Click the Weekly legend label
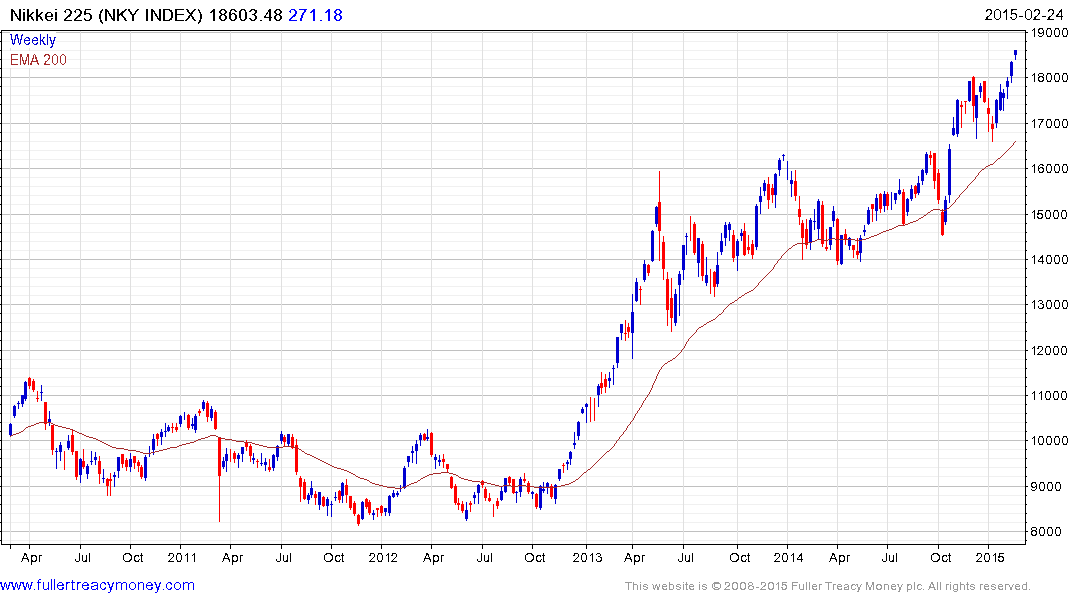The height and width of the screenshot is (600, 1075). 33,40
